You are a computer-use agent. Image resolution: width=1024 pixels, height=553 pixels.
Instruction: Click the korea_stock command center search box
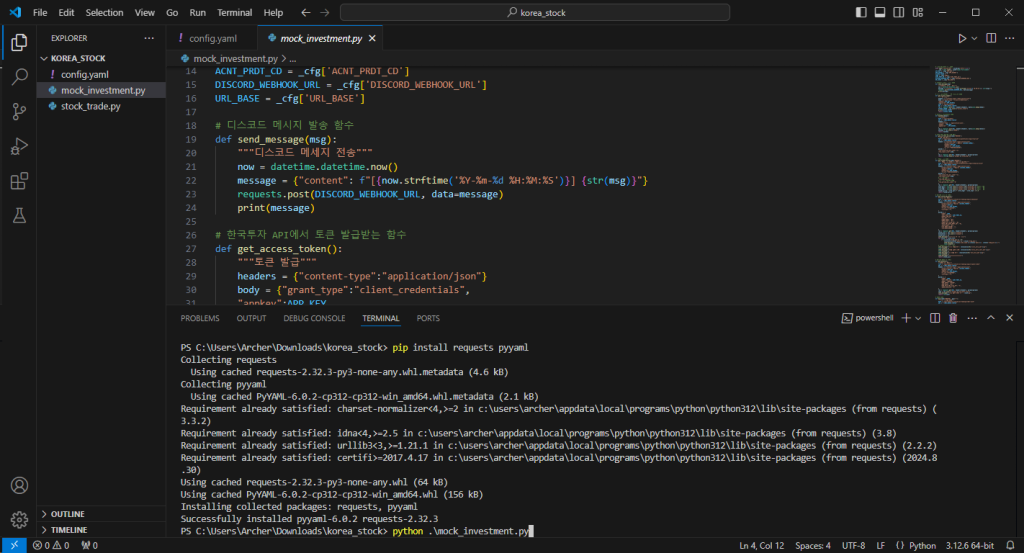pos(535,12)
